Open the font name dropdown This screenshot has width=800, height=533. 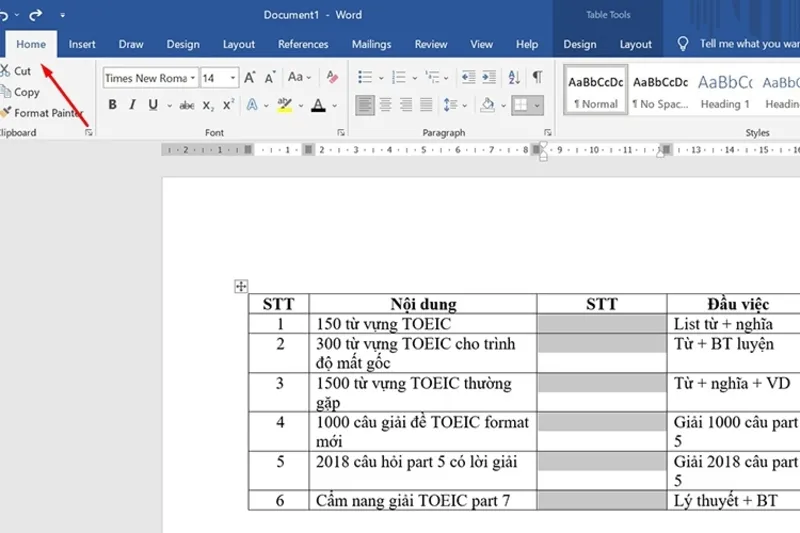click(x=192, y=78)
